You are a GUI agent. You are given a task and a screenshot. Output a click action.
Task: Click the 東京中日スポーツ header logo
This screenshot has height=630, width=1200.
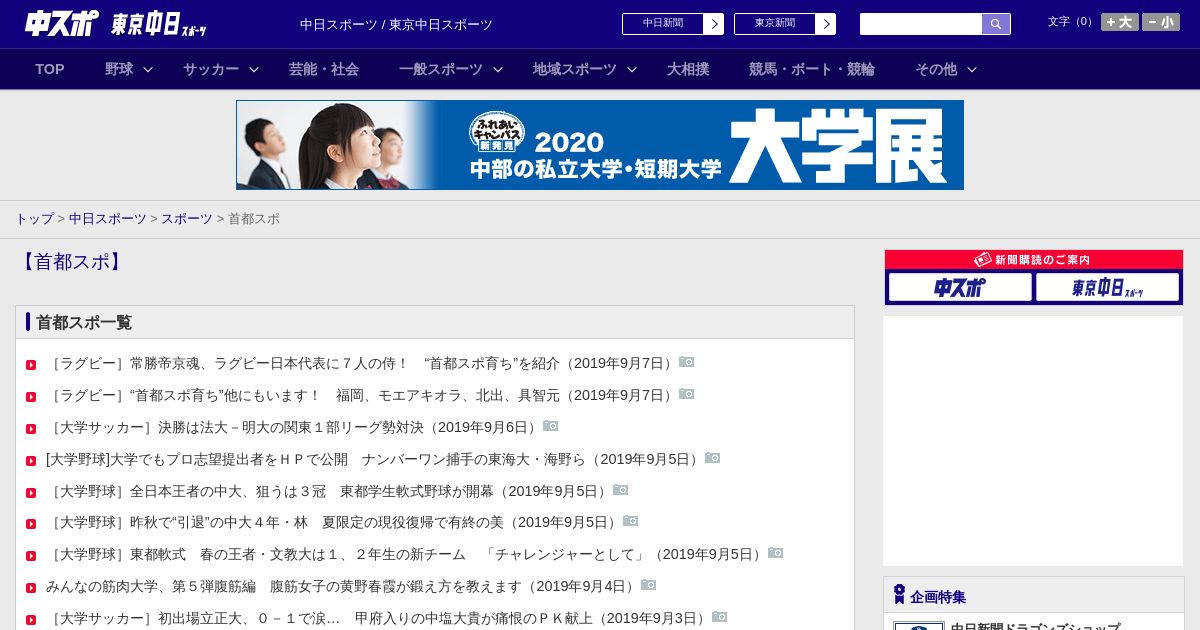[x=158, y=24]
